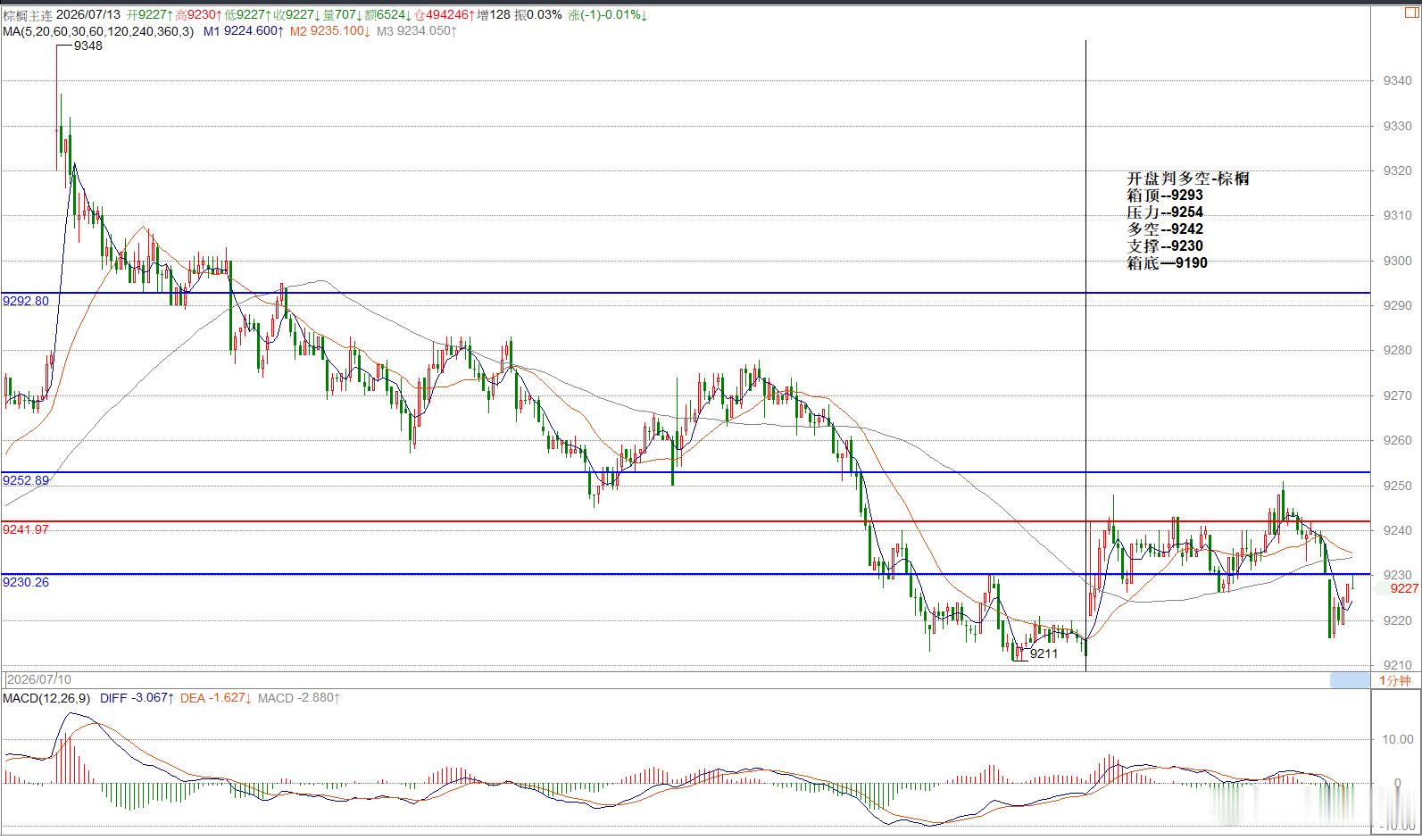Click the 增128 value

pos(494,15)
